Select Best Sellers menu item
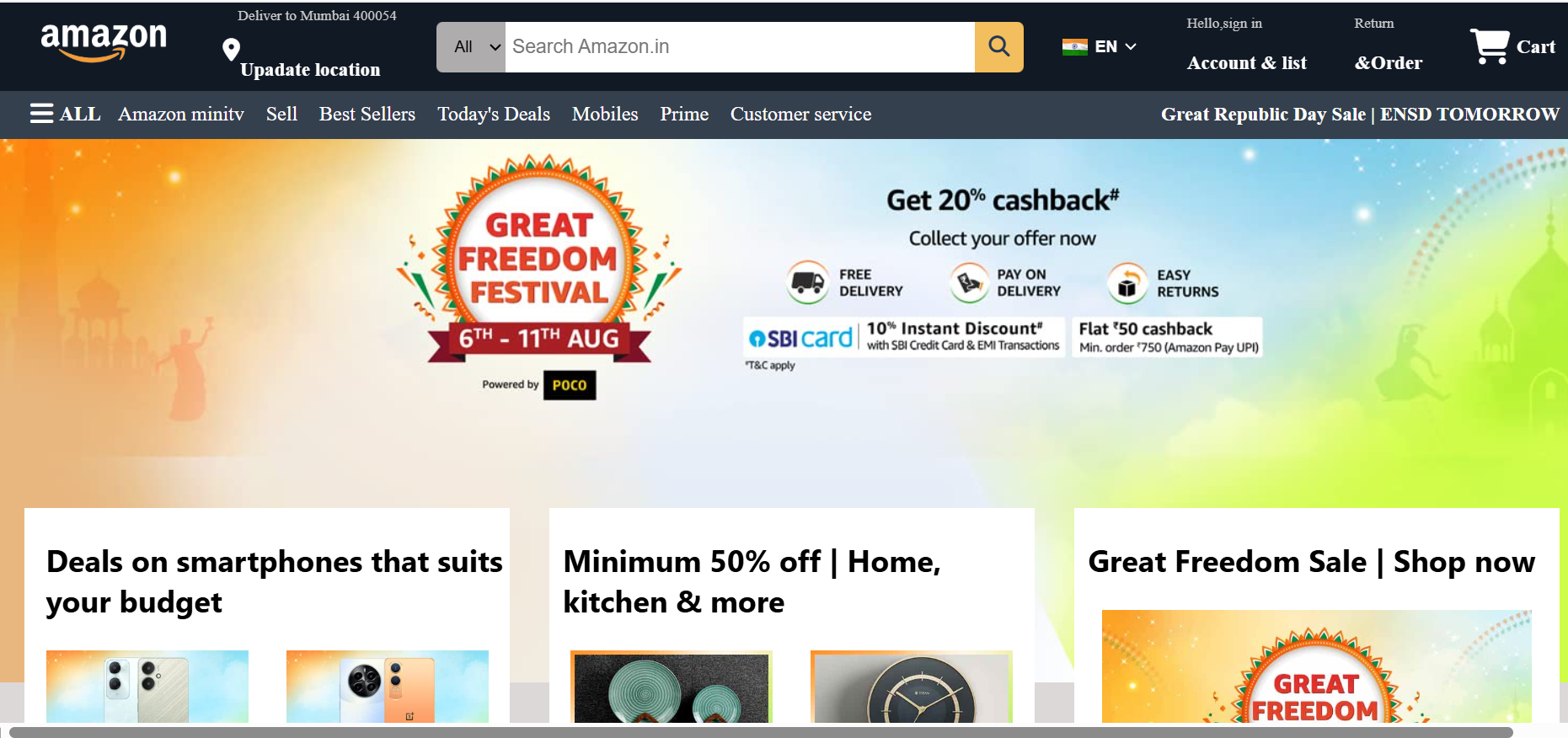The image size is (1568, 738). [367, 114]
